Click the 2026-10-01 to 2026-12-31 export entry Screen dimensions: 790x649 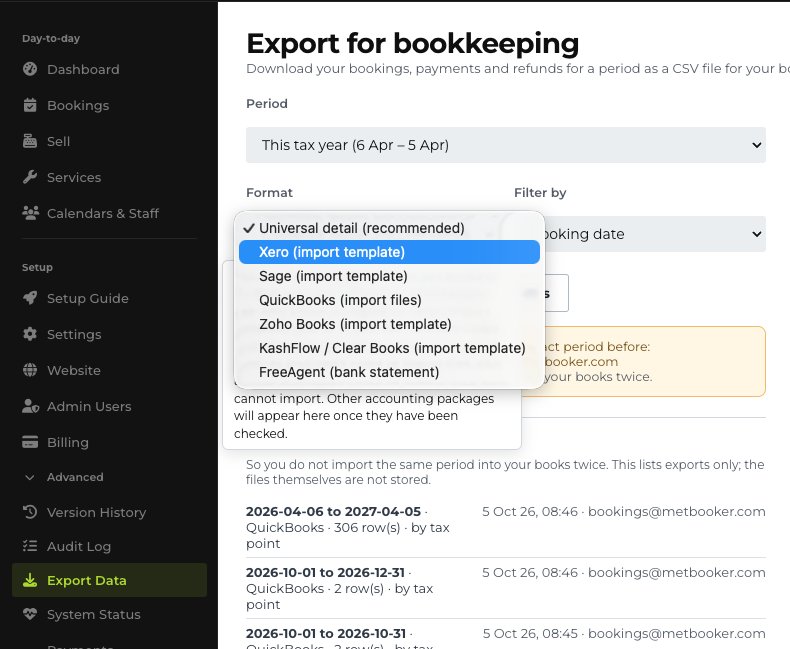(x=506, y=588)
